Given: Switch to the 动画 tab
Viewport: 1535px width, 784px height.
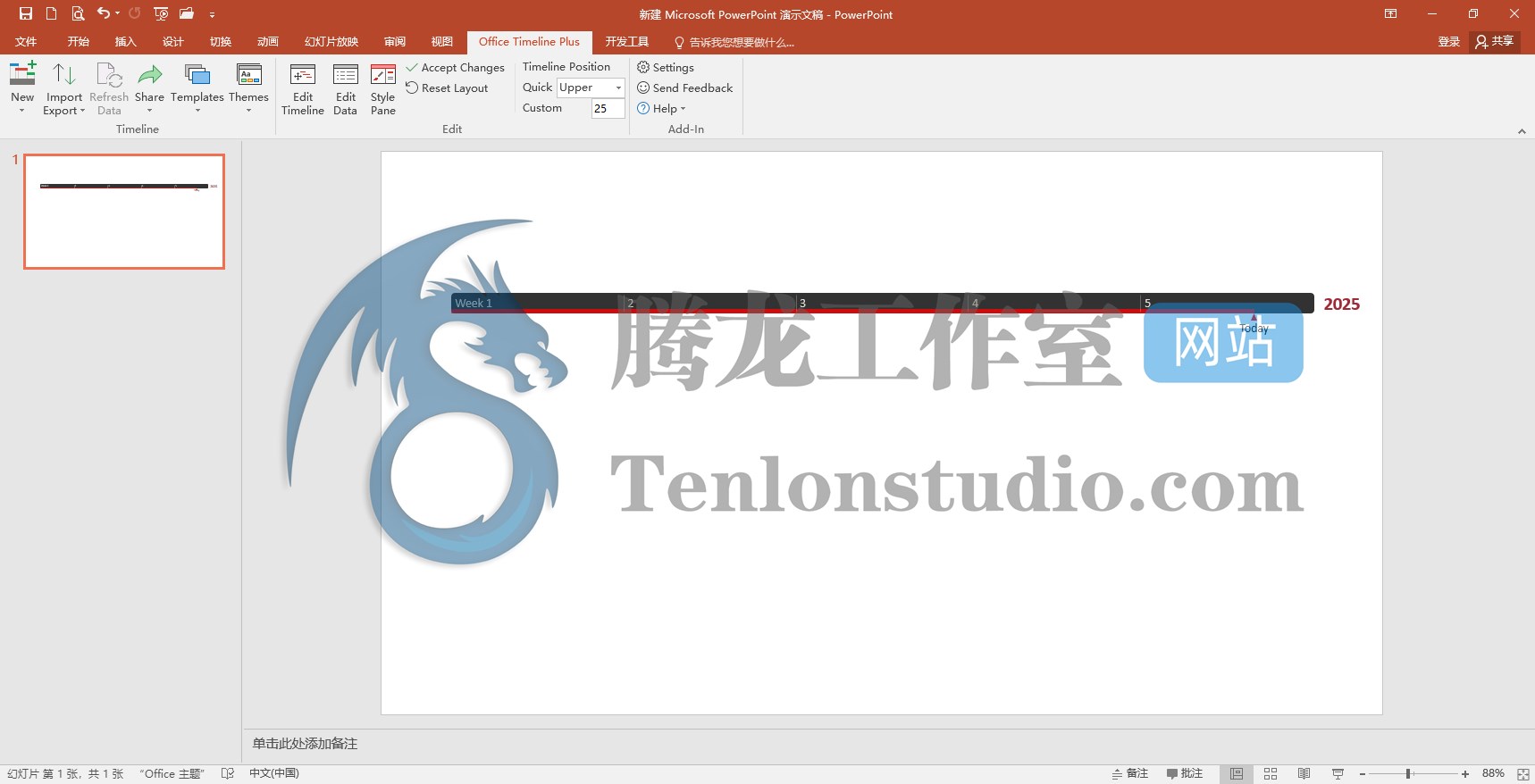Looking at the screenshot, I should (267, 42).
